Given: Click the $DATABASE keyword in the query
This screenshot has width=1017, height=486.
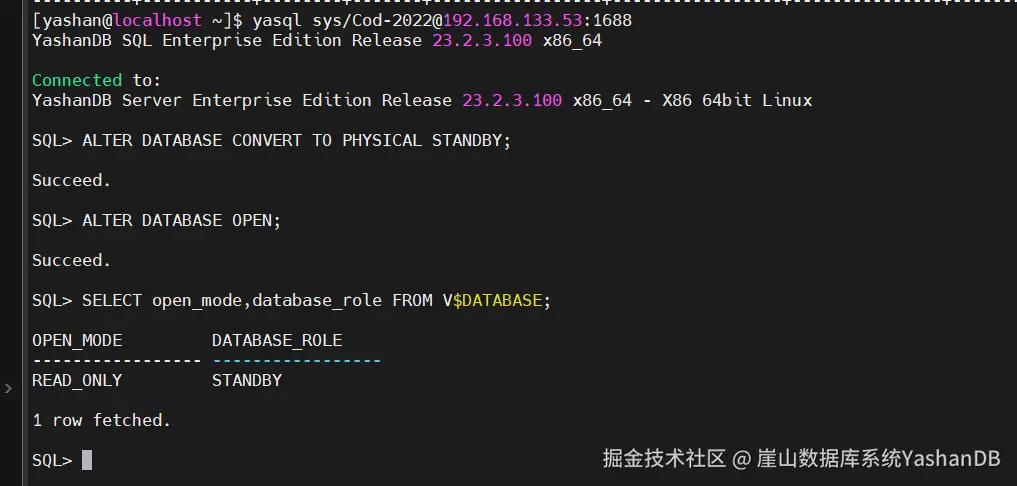Looking at the screenshot, I should [x=497, y=300].
